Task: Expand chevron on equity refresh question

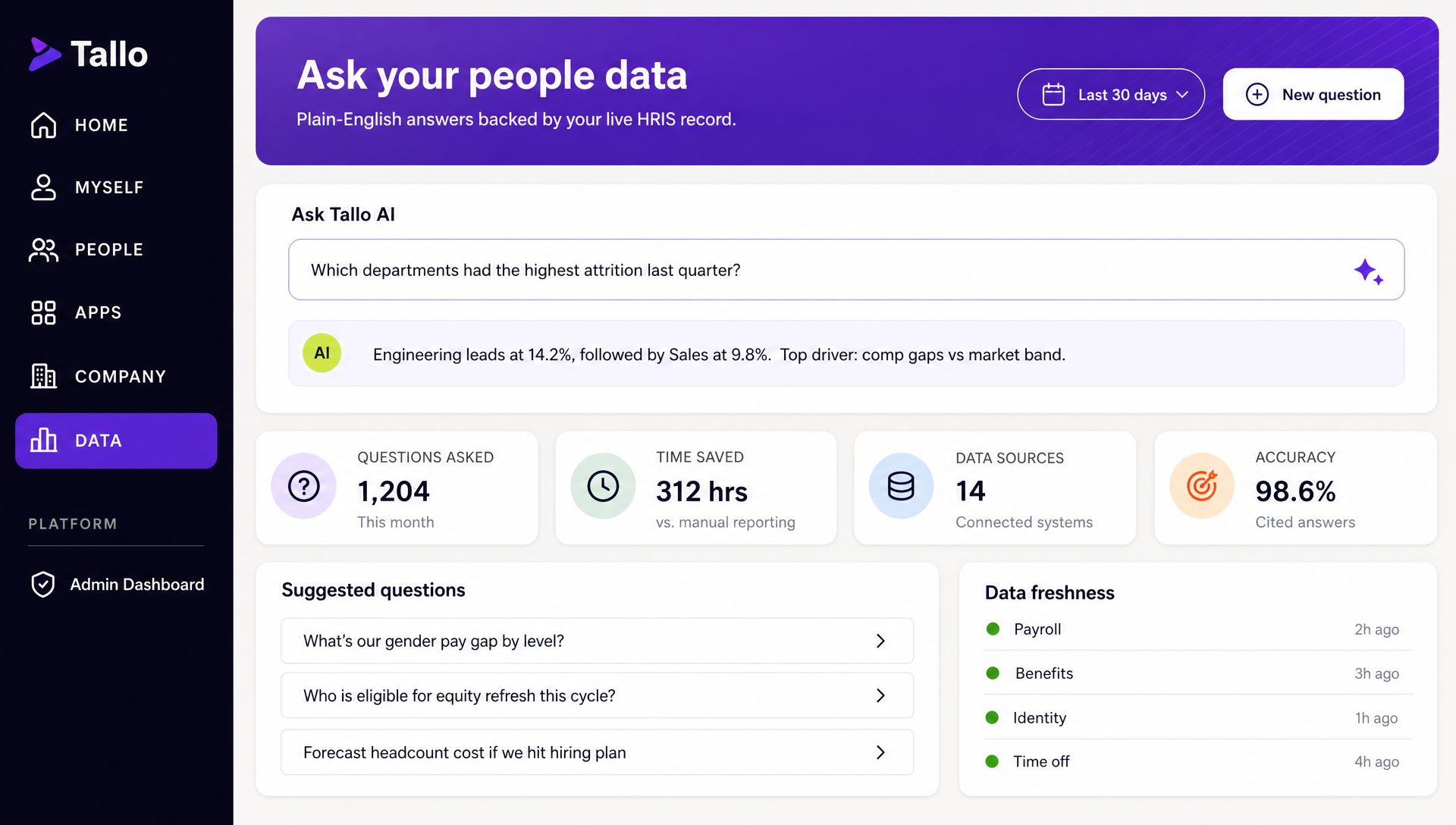Action: (x=880, y=695)
